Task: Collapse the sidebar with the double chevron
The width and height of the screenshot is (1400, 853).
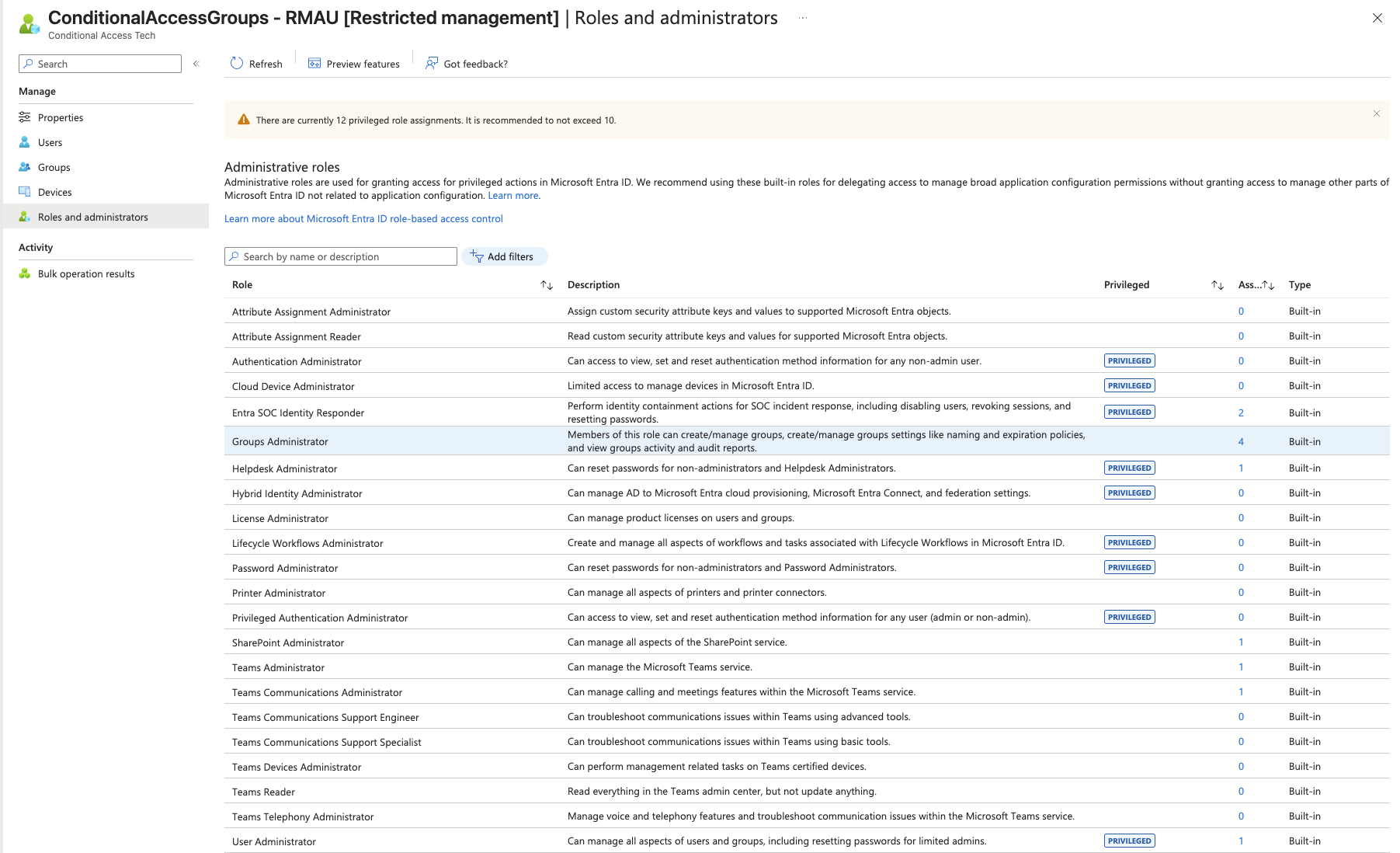Action: click(x=196, y=64)
